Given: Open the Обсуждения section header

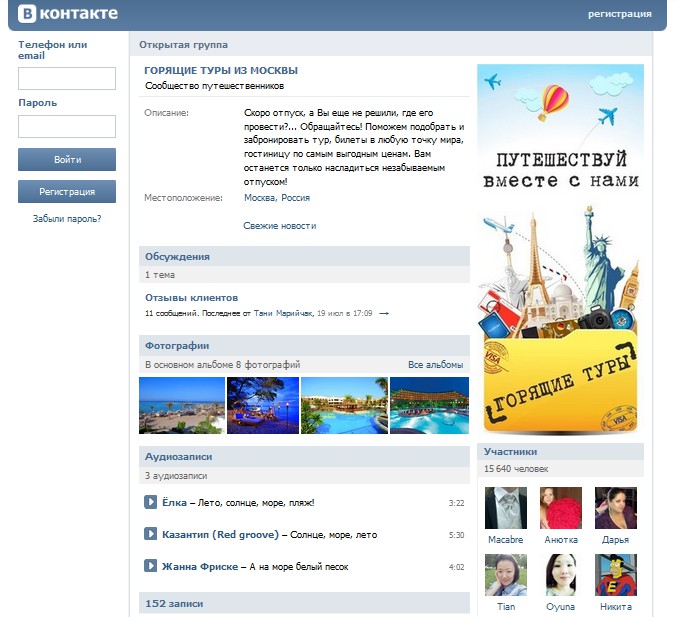Looking at the screenshot, I should point(304,256).
